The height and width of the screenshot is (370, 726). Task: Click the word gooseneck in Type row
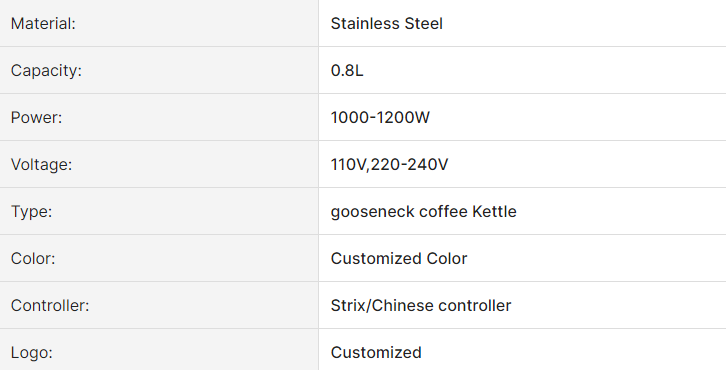point(372,213)
